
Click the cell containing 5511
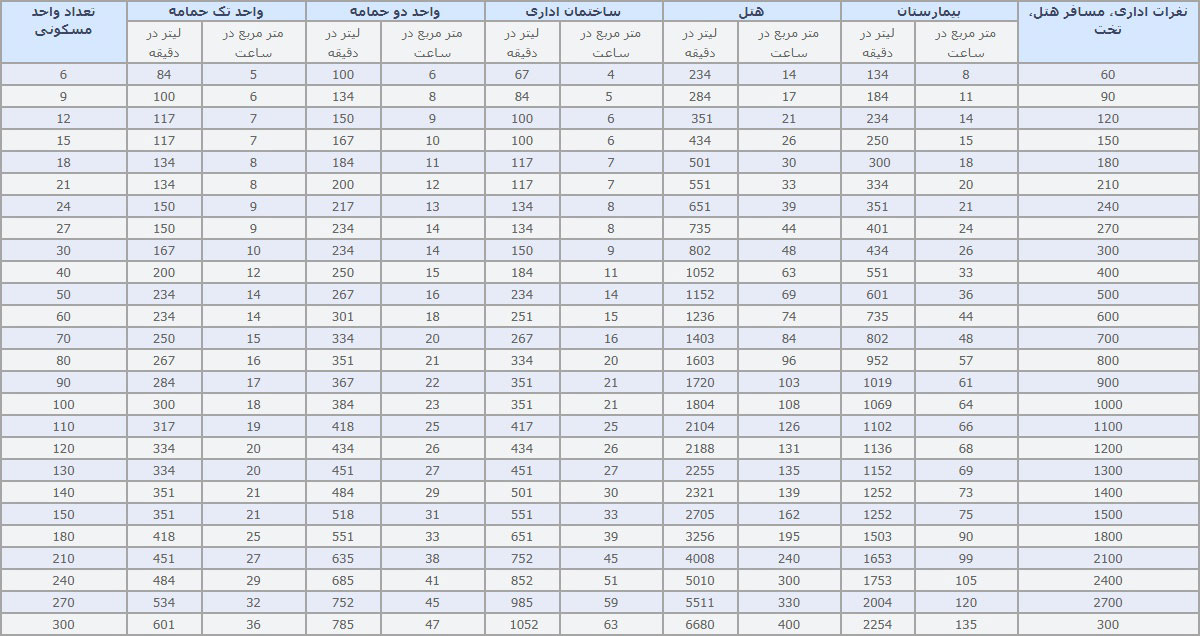point(700,603)
